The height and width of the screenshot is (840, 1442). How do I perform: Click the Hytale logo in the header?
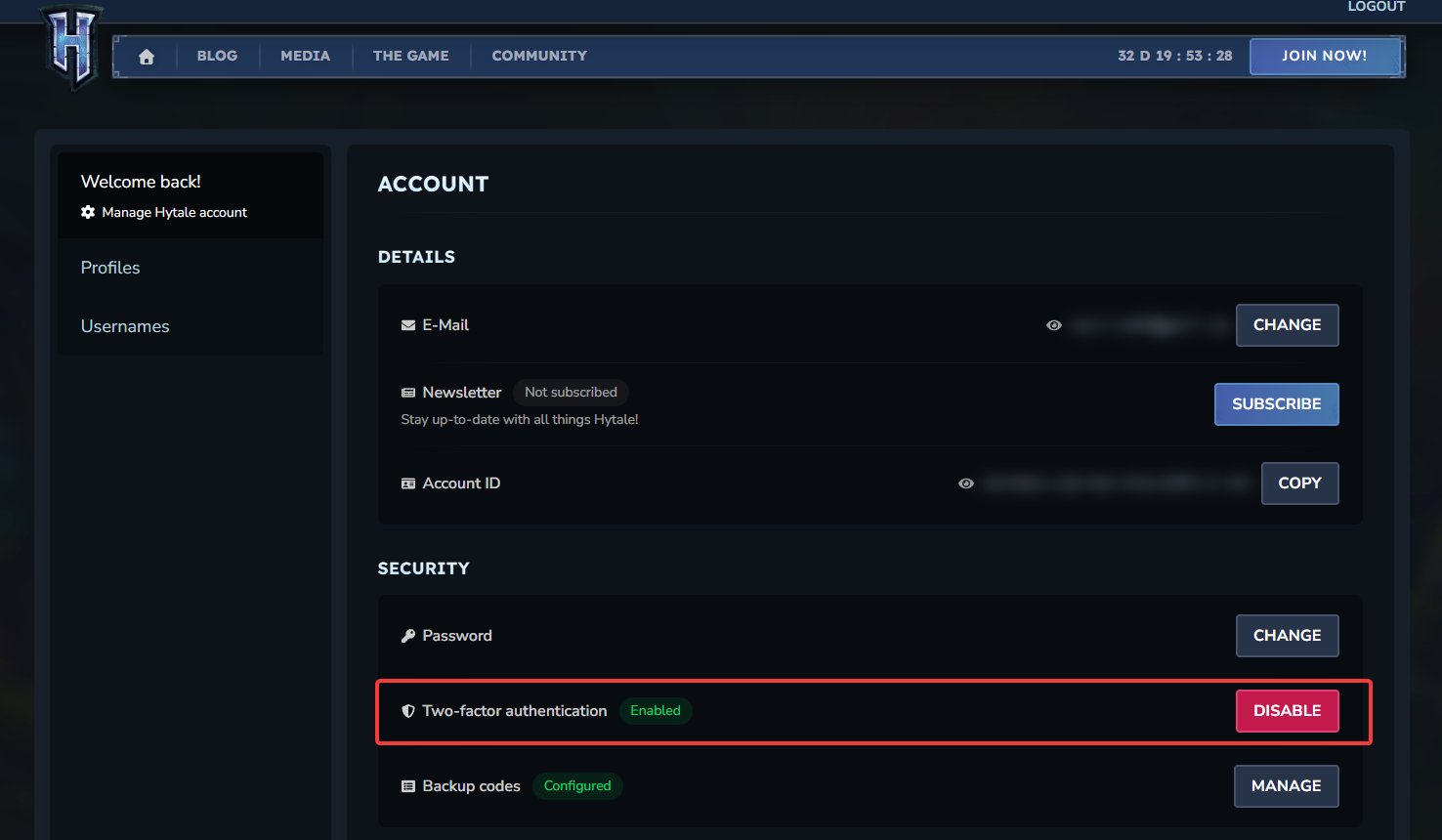click(x=71, y=46)
